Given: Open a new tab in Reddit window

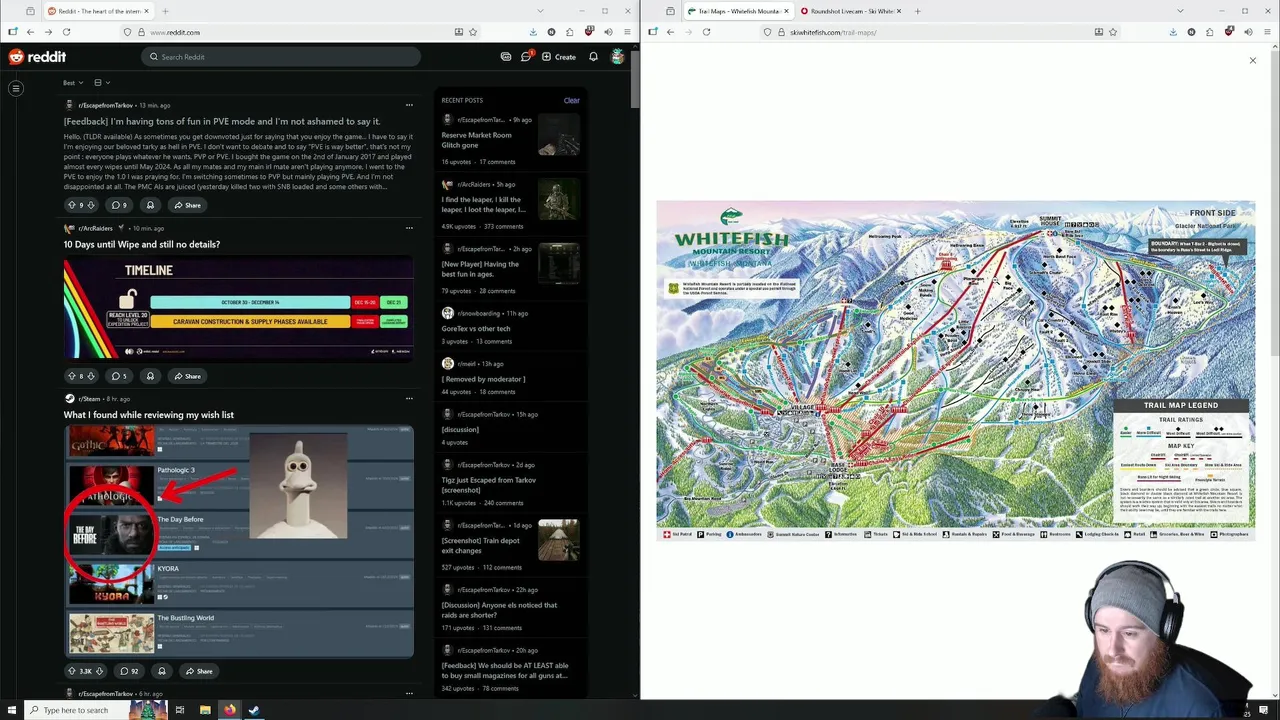Looking at the screenshot, I should pos(166,11).
